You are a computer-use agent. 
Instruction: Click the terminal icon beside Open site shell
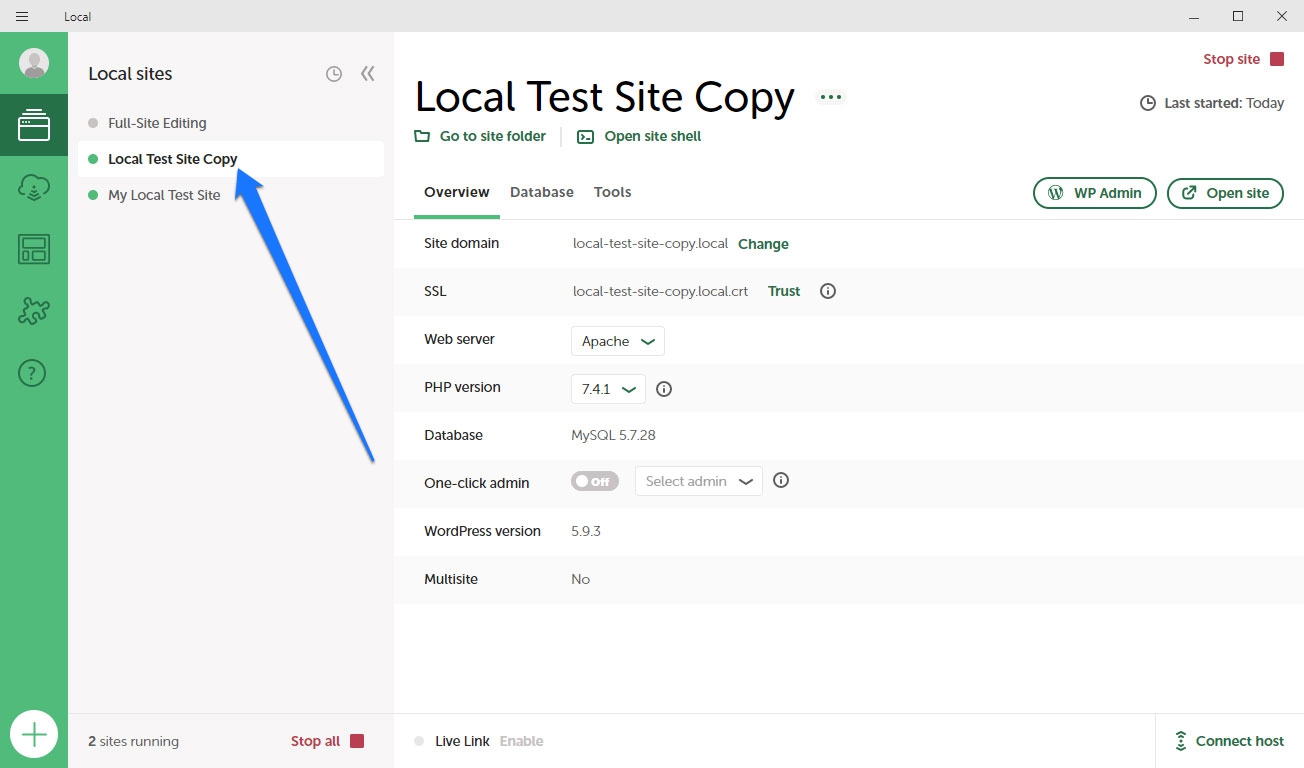click(x=586, y=137)
